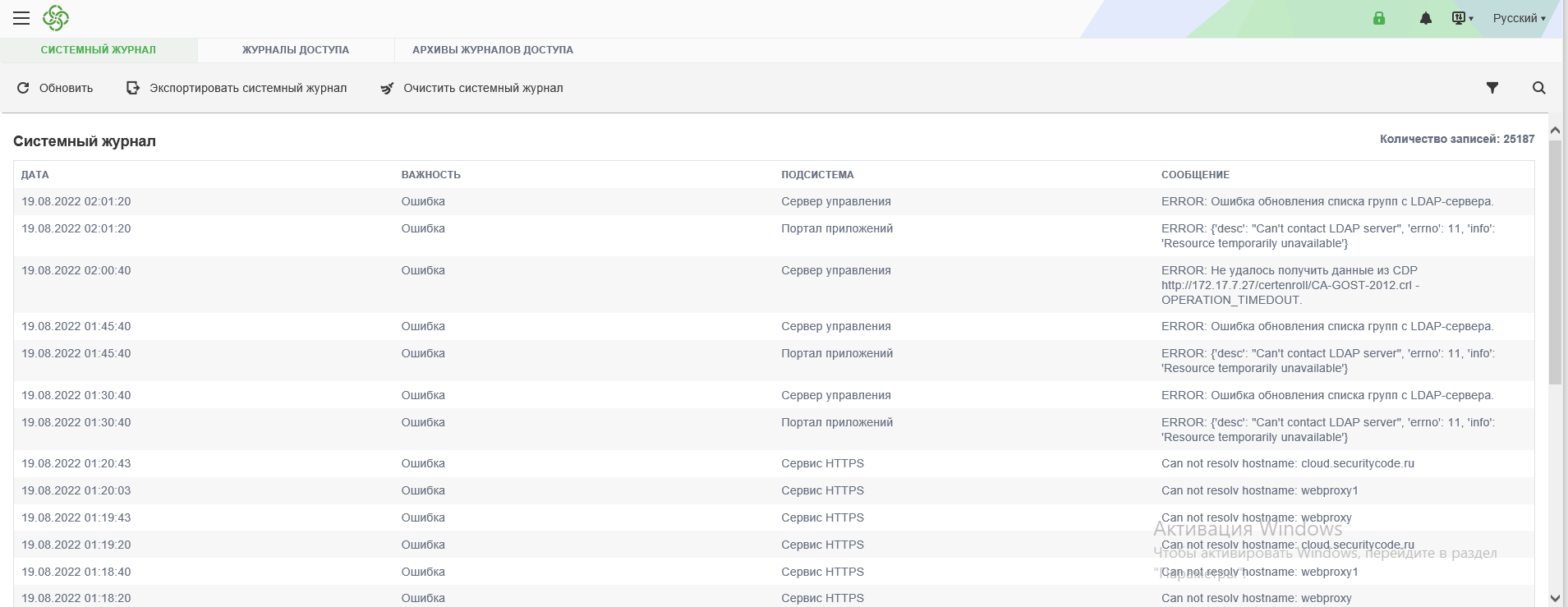Open search with the magnifier icon
Image resolution: width=1568 pixels, height=607 pixels.
[1539, 88]
